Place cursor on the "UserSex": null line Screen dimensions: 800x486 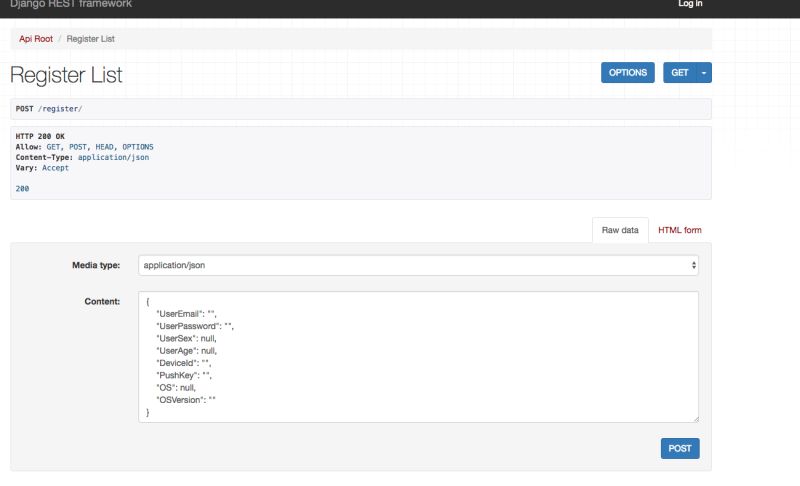click(186, 338)
